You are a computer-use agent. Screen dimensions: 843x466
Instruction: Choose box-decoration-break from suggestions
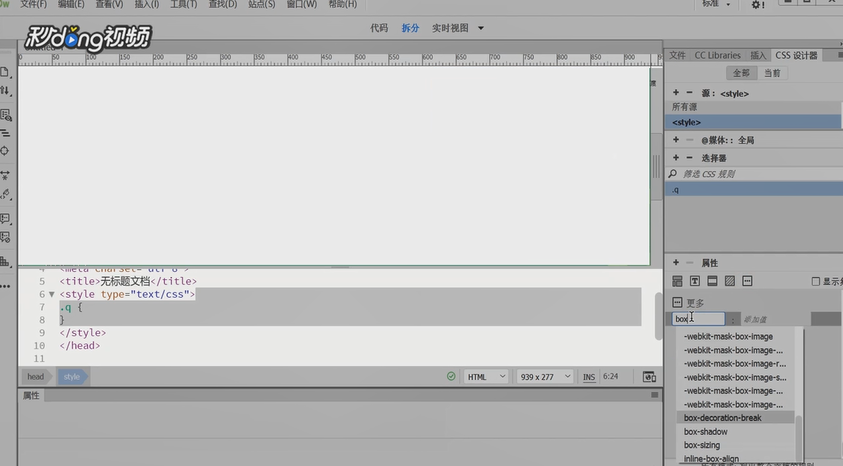(x=723, y=418)
